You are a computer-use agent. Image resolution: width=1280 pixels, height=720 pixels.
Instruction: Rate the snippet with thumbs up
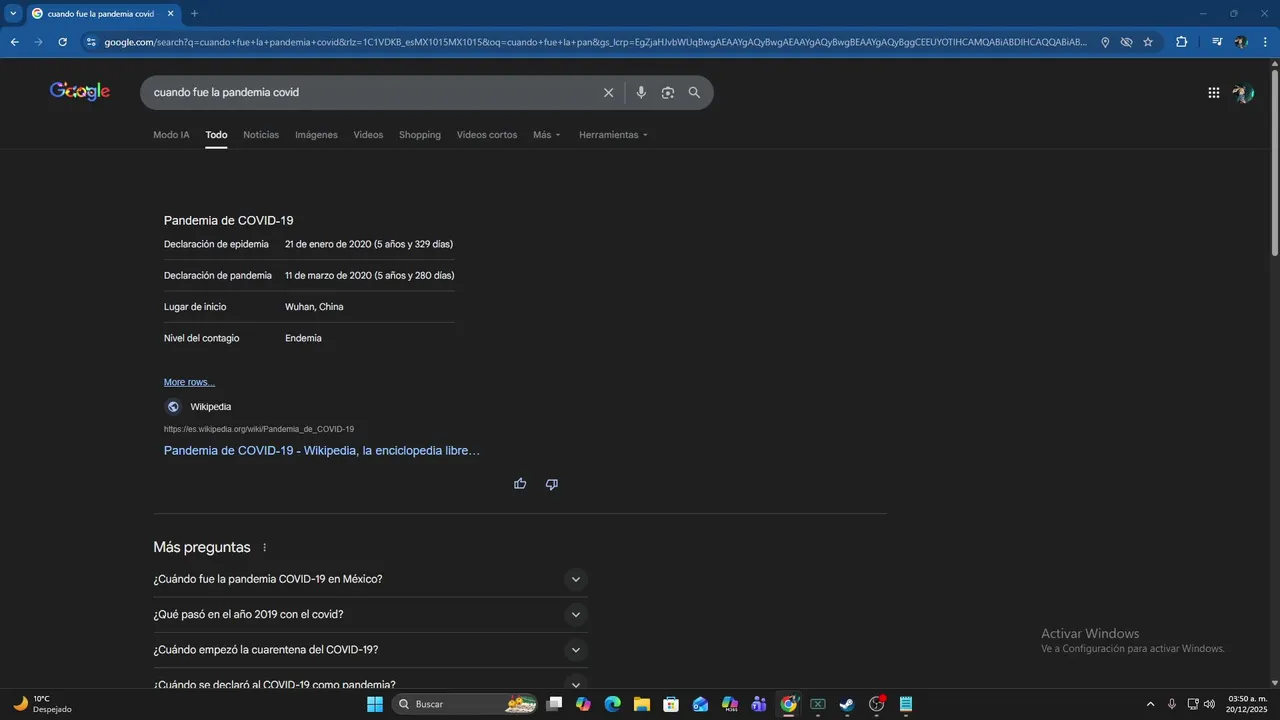tap(520, 484)
